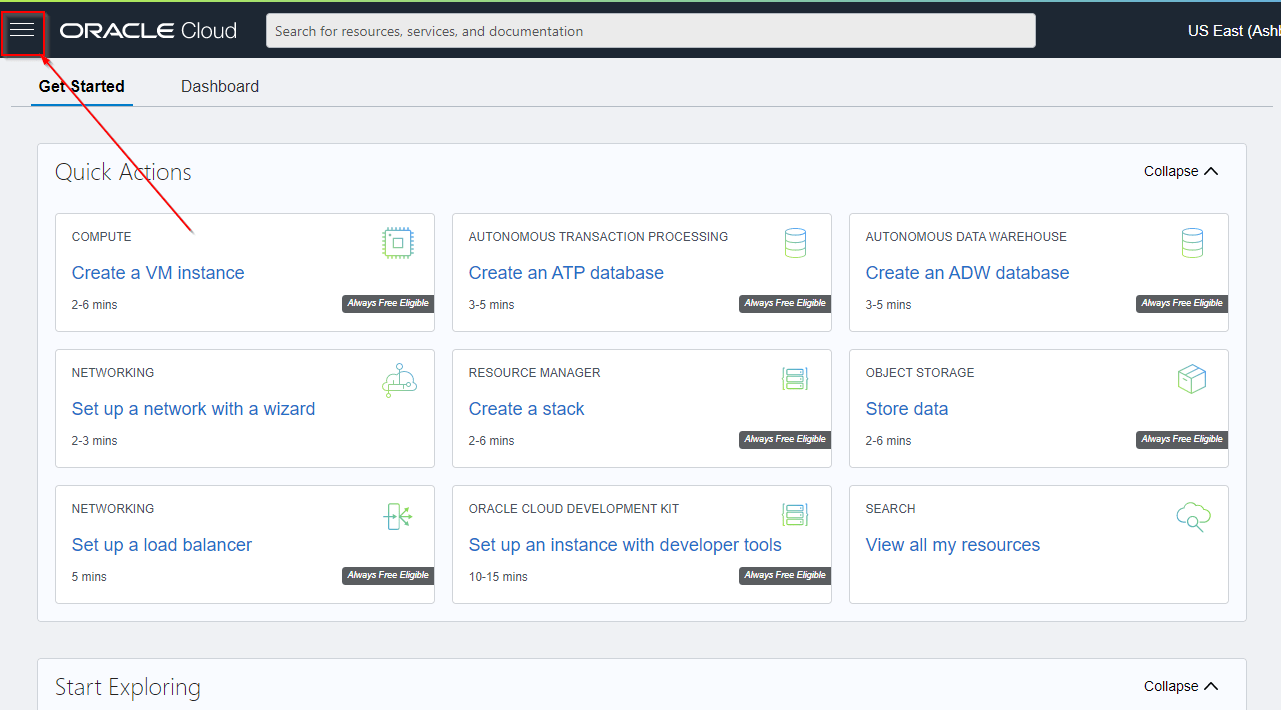
Task: Click the load balancer icon
Action: (398, 516)
